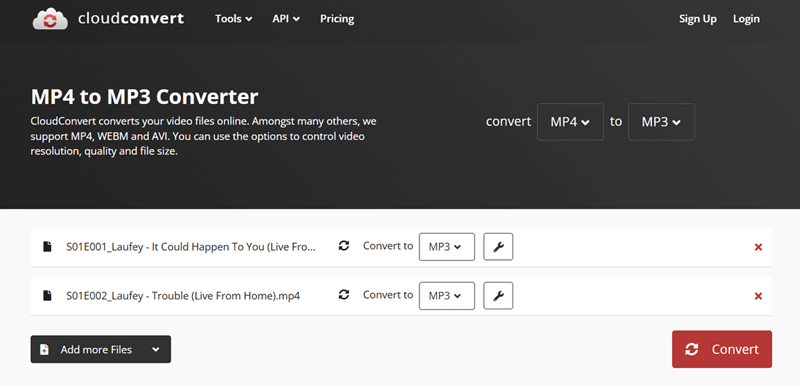Remove the S01E002 Trouble file with red X
800x387 pixels.
pos(758,296)
